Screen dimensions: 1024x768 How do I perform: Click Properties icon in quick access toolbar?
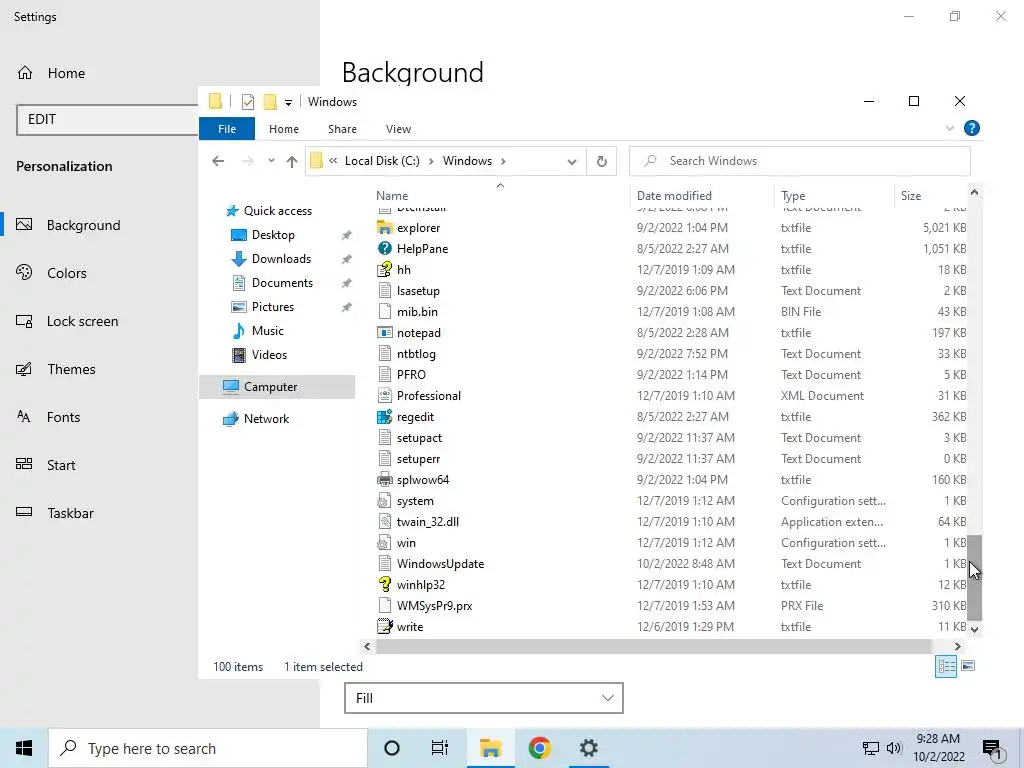click(x=248, y=102)
